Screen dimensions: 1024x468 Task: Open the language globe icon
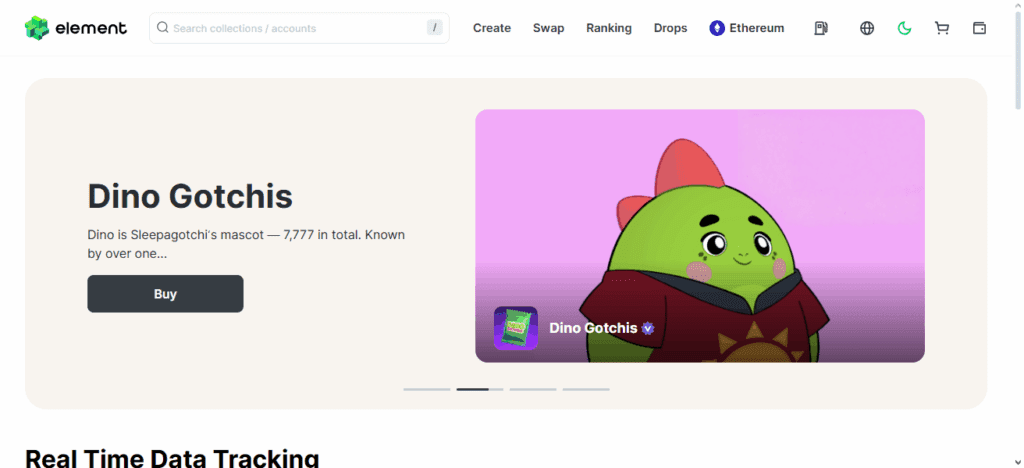tap(867, 28)
